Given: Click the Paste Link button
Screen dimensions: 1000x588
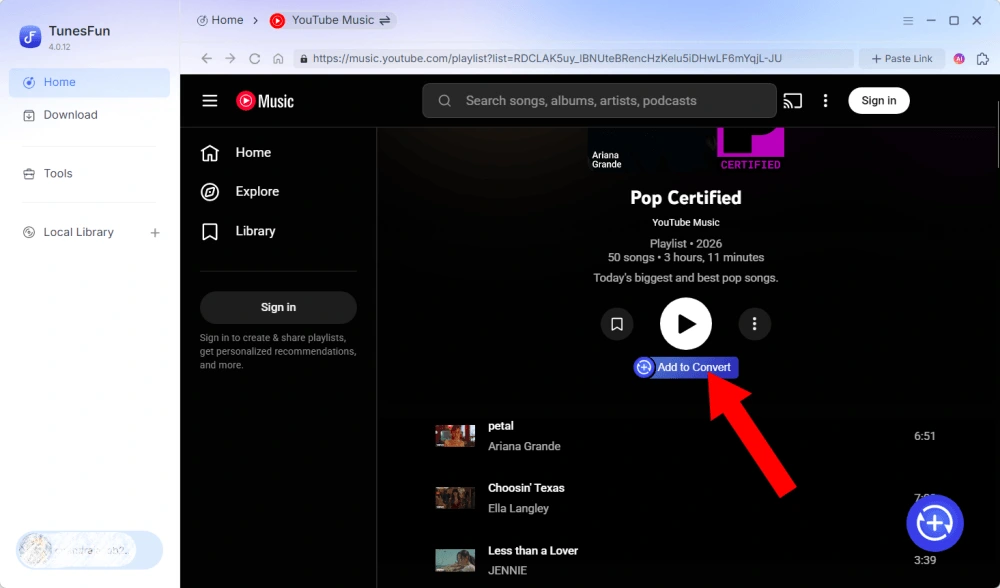Looking at the screenshot, I should click(x=902, y=59).
